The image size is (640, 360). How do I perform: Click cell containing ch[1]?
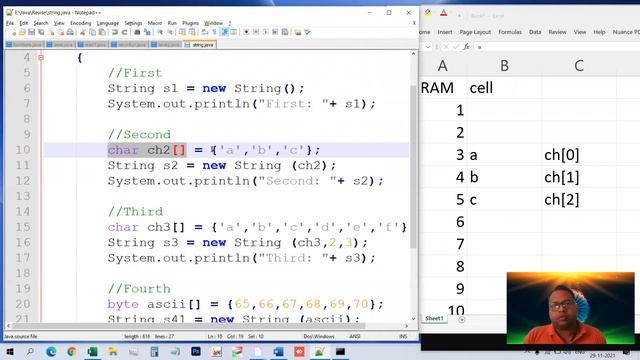579,177
